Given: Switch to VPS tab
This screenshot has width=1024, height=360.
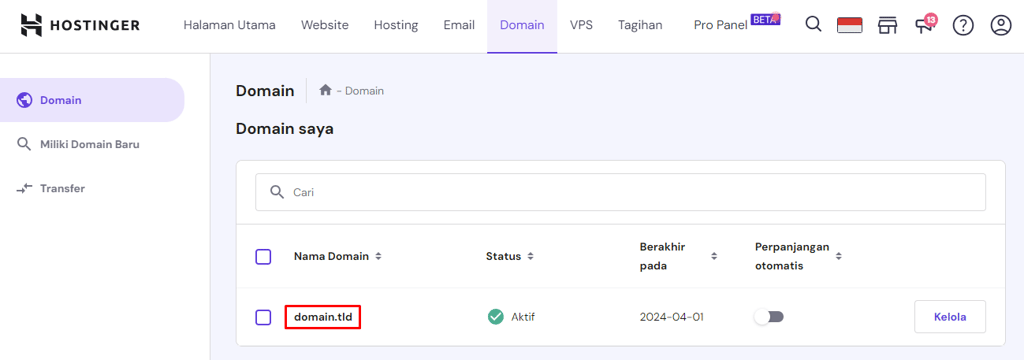Looking at the screenshot, I should pos(581,25).
